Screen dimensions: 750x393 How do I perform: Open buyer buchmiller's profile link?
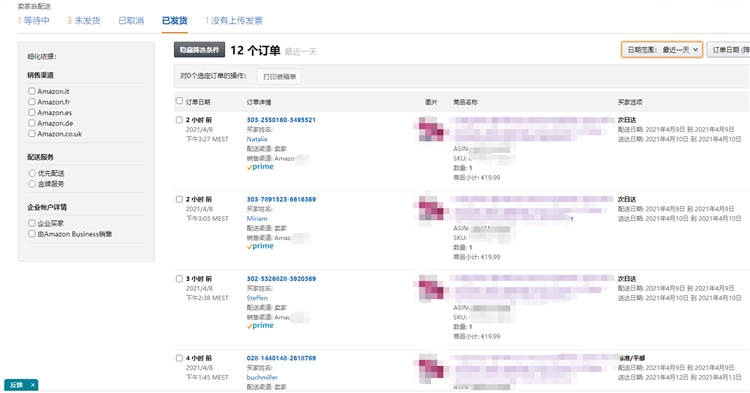[x=262, y=377]
